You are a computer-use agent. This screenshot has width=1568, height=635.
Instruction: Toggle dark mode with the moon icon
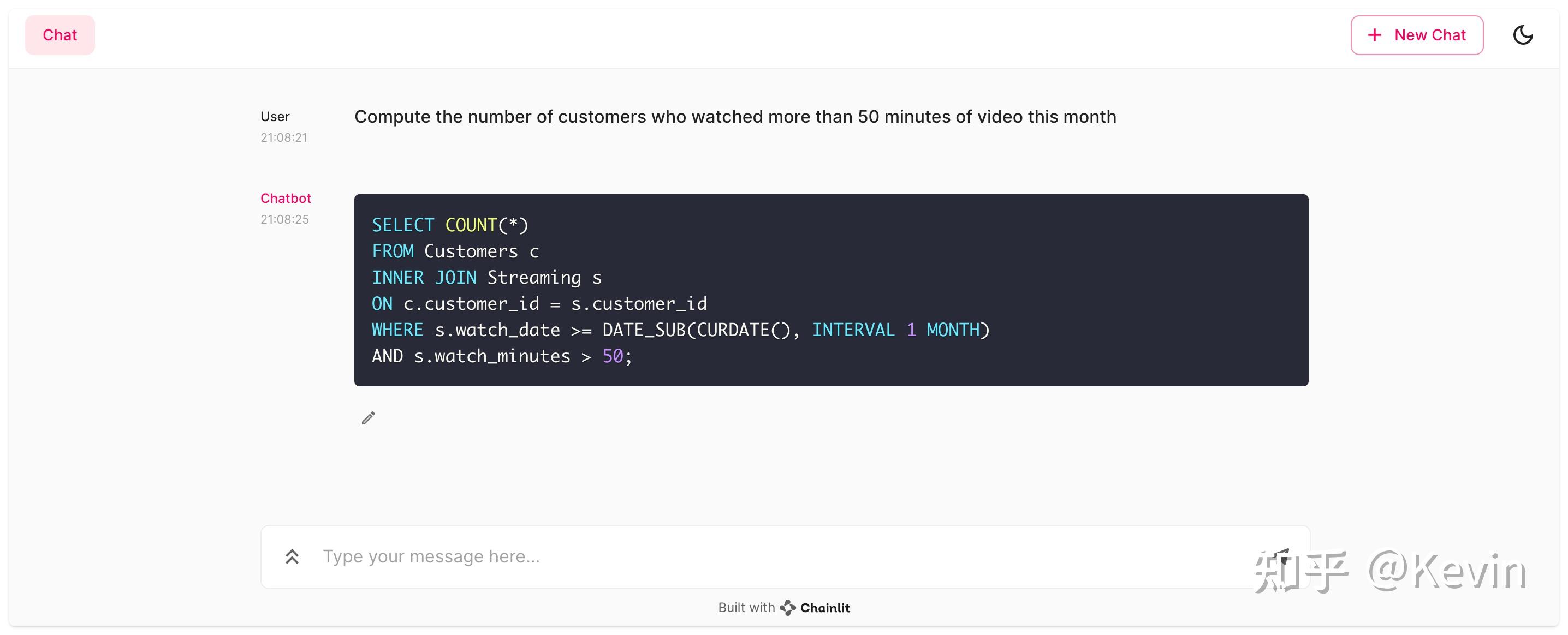1522,35
